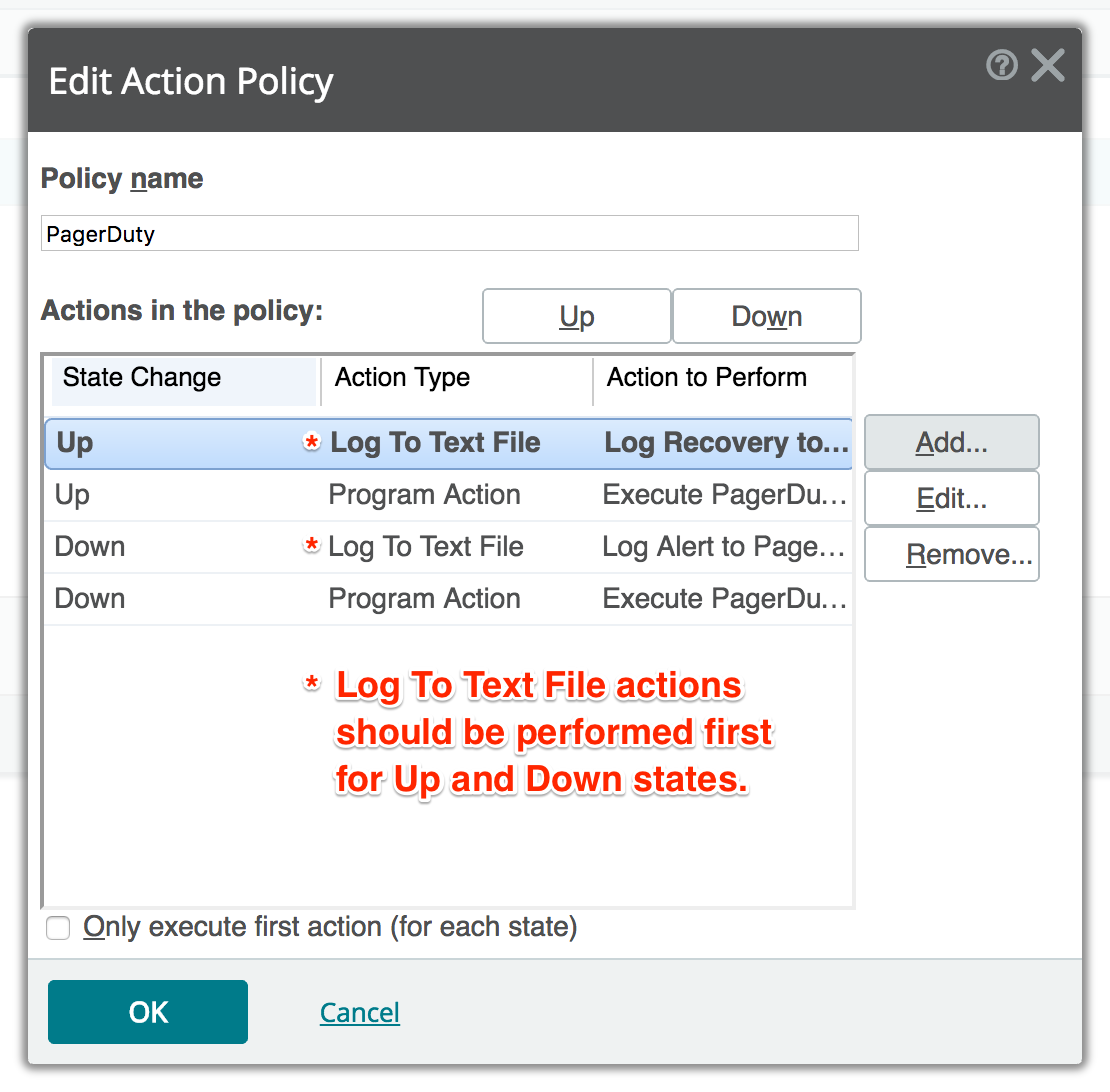This screenshot has height=1092, width=1110.
Task: Select the Down Program Action row
Action: [180, 599]
